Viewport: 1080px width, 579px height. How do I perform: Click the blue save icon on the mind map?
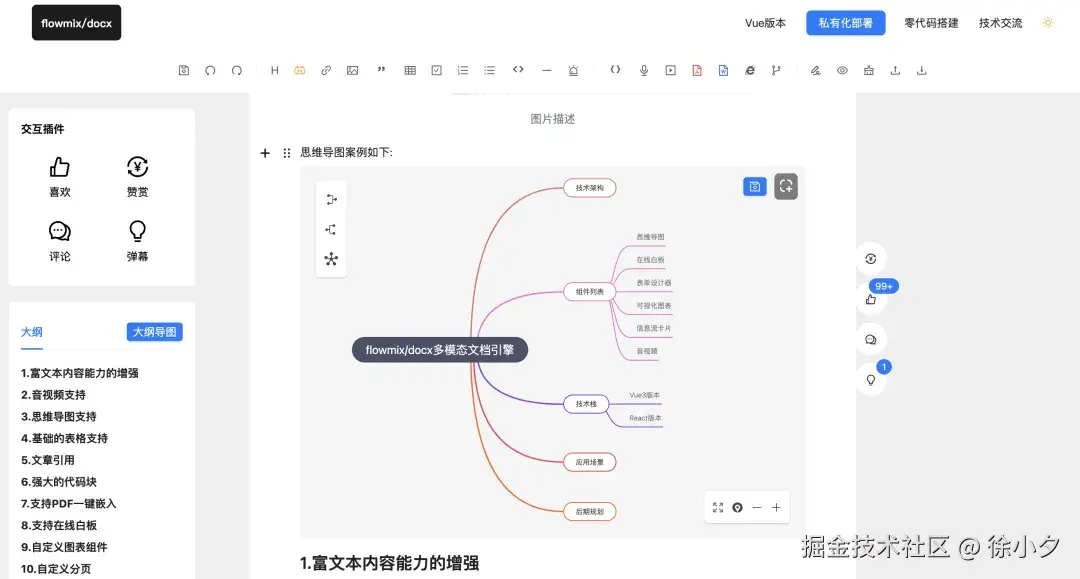pyautogui.click(x=754, y=186)
